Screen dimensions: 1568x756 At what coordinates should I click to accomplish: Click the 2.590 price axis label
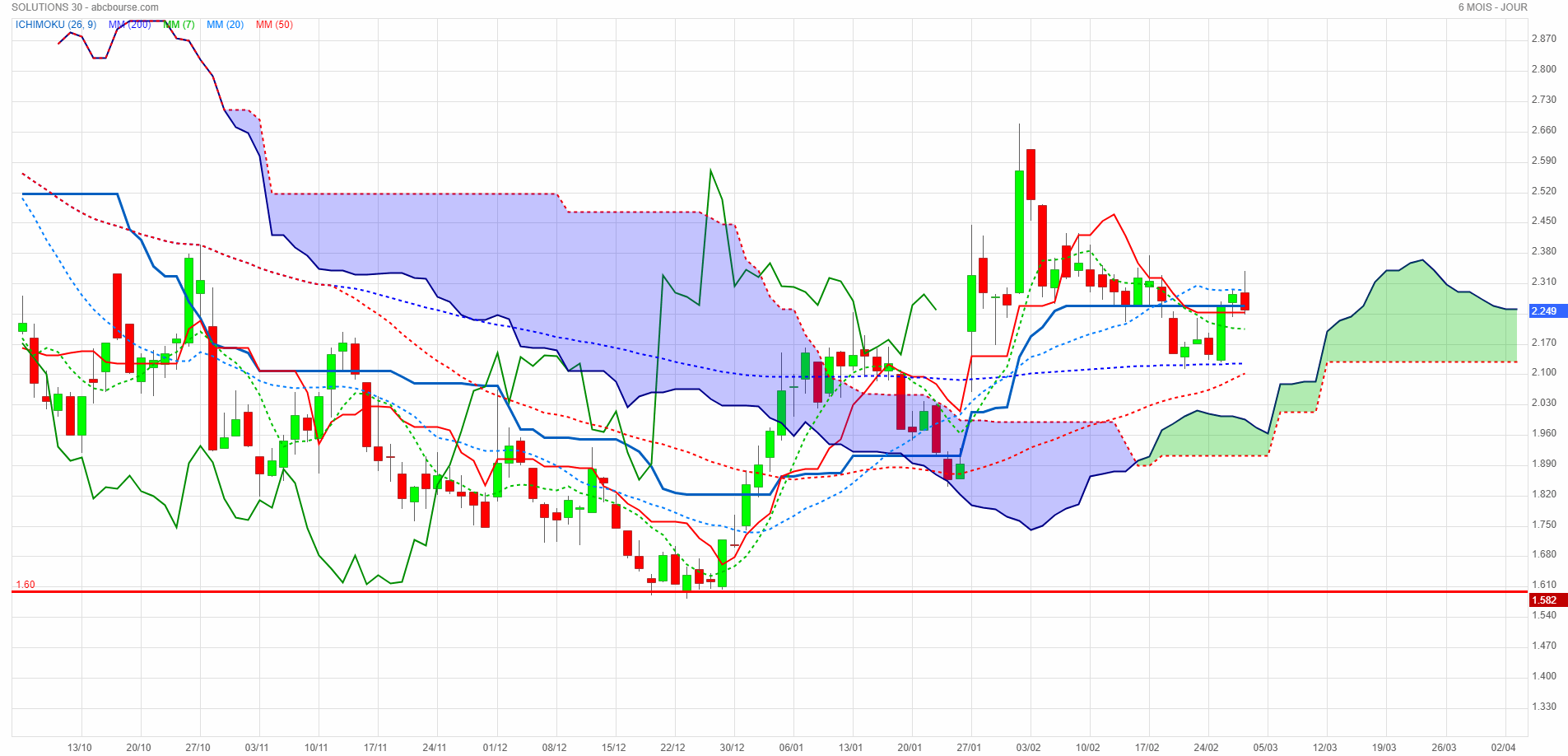tap(1544, 161)
